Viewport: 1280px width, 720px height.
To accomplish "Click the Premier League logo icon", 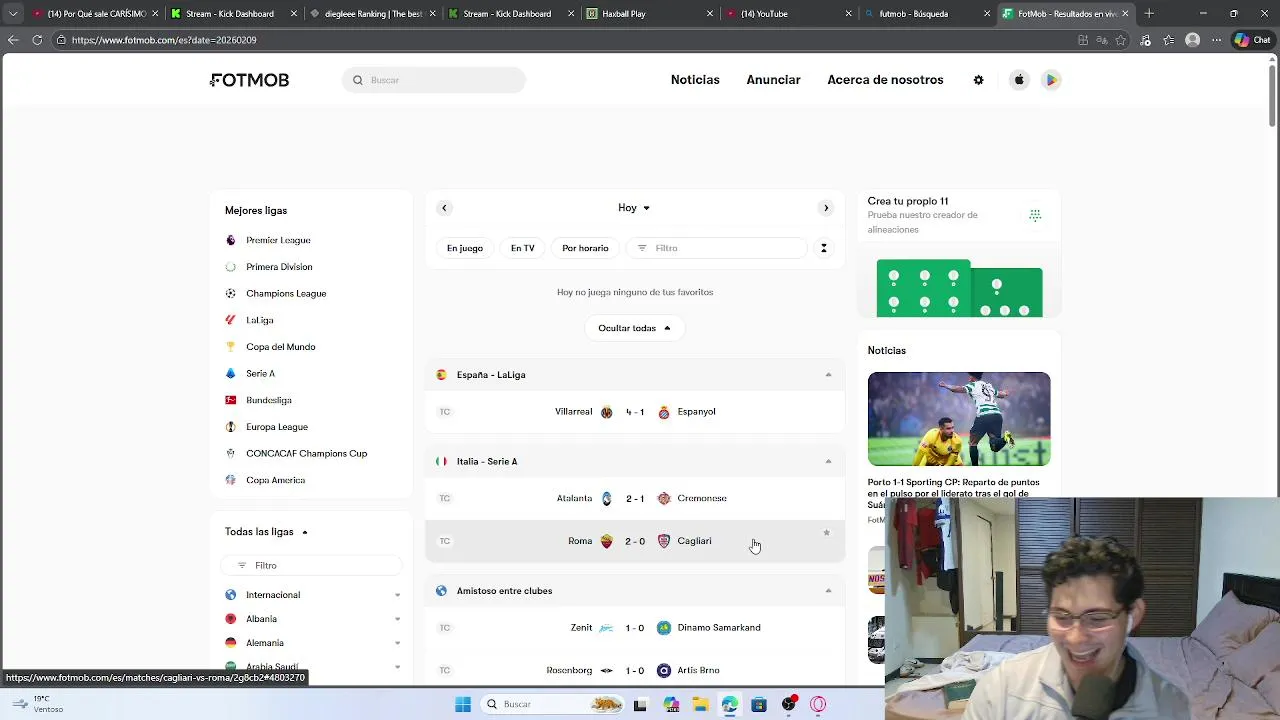I will click(x=231, y=240).
